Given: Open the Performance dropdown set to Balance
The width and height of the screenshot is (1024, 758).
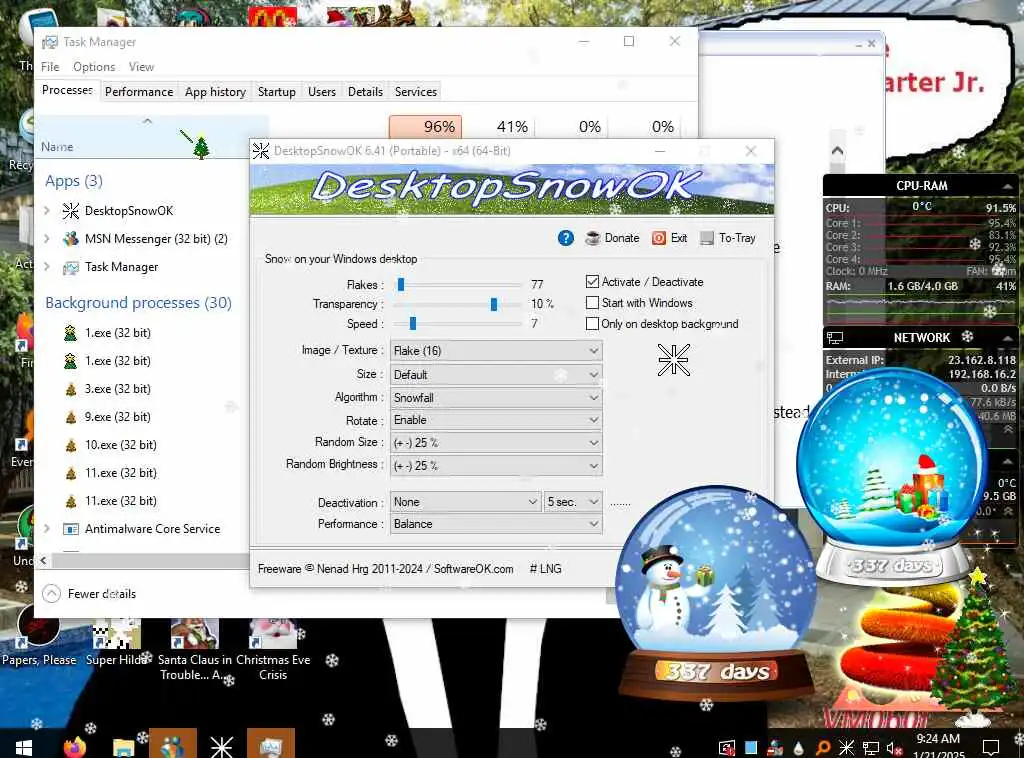Looking at the screenshot, I should (496, 524).
